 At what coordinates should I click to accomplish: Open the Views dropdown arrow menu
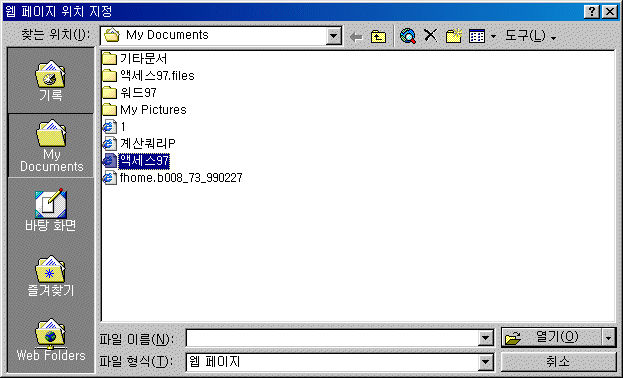(493, 37)
